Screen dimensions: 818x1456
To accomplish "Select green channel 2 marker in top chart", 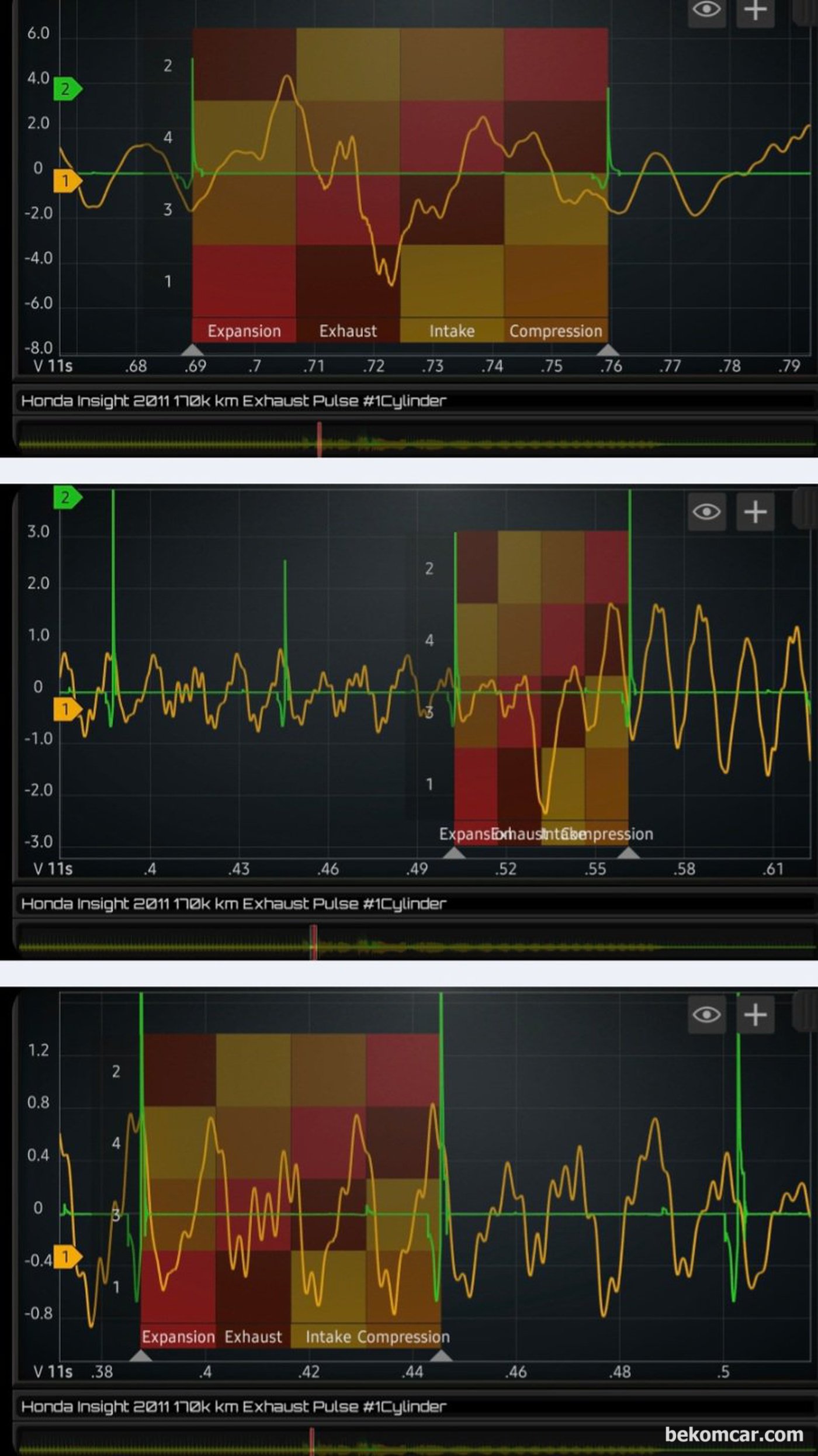I will (x=67, y=89).
